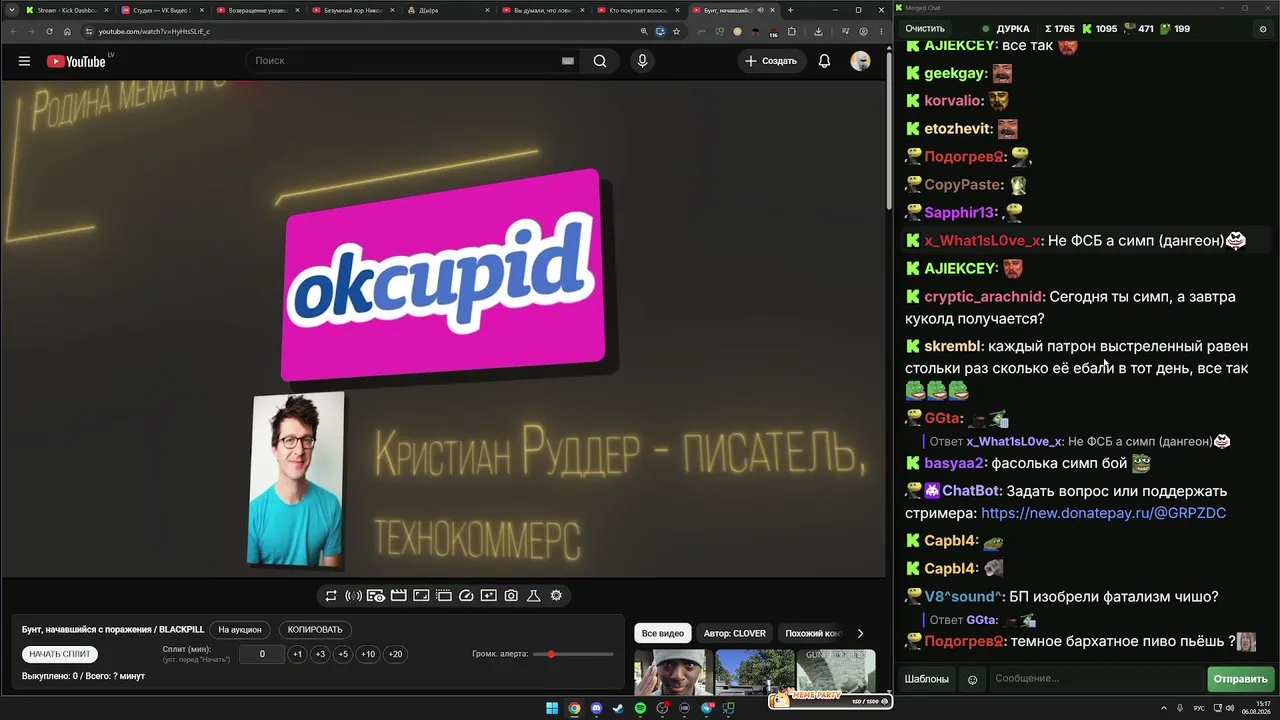Open a new browser tab

790,10
